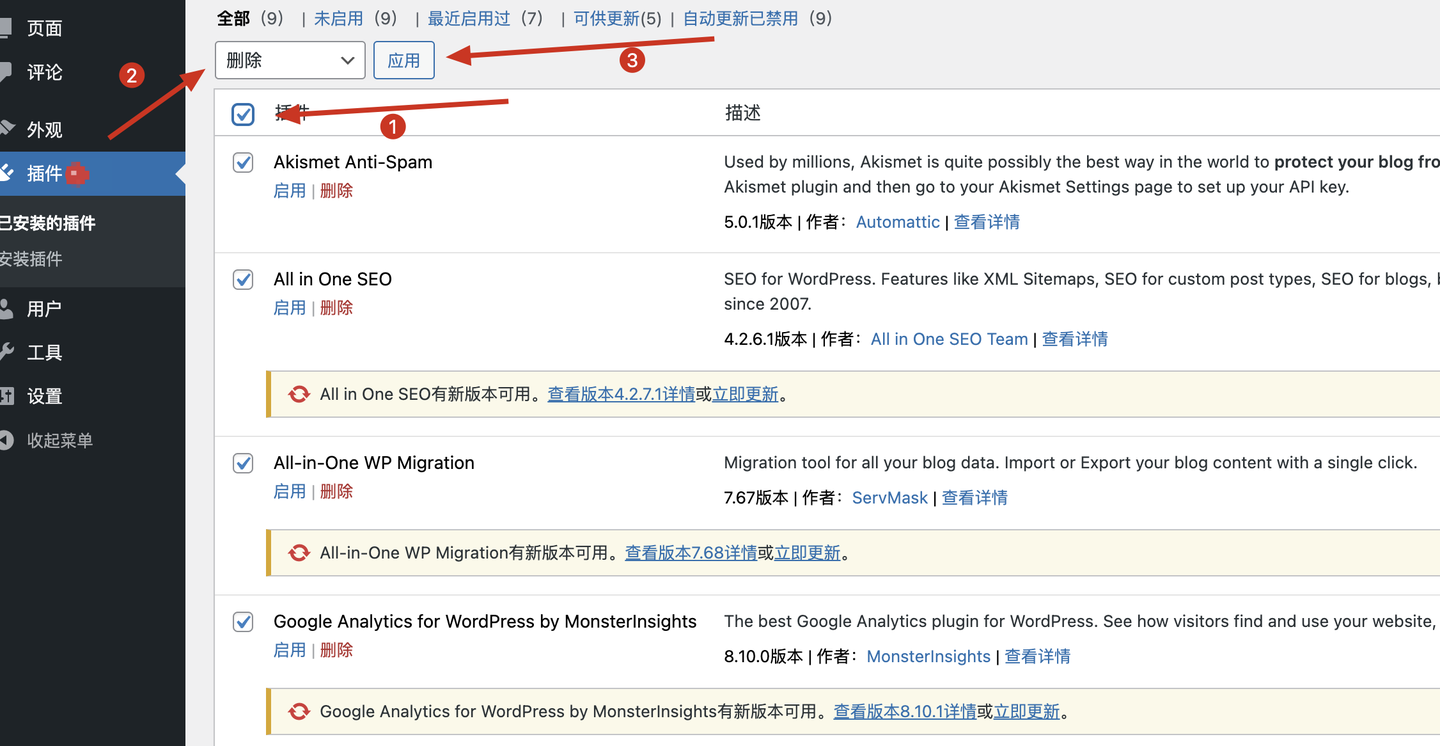Click 启用 under Akismet Anti-Spam

tap(290, 191)
